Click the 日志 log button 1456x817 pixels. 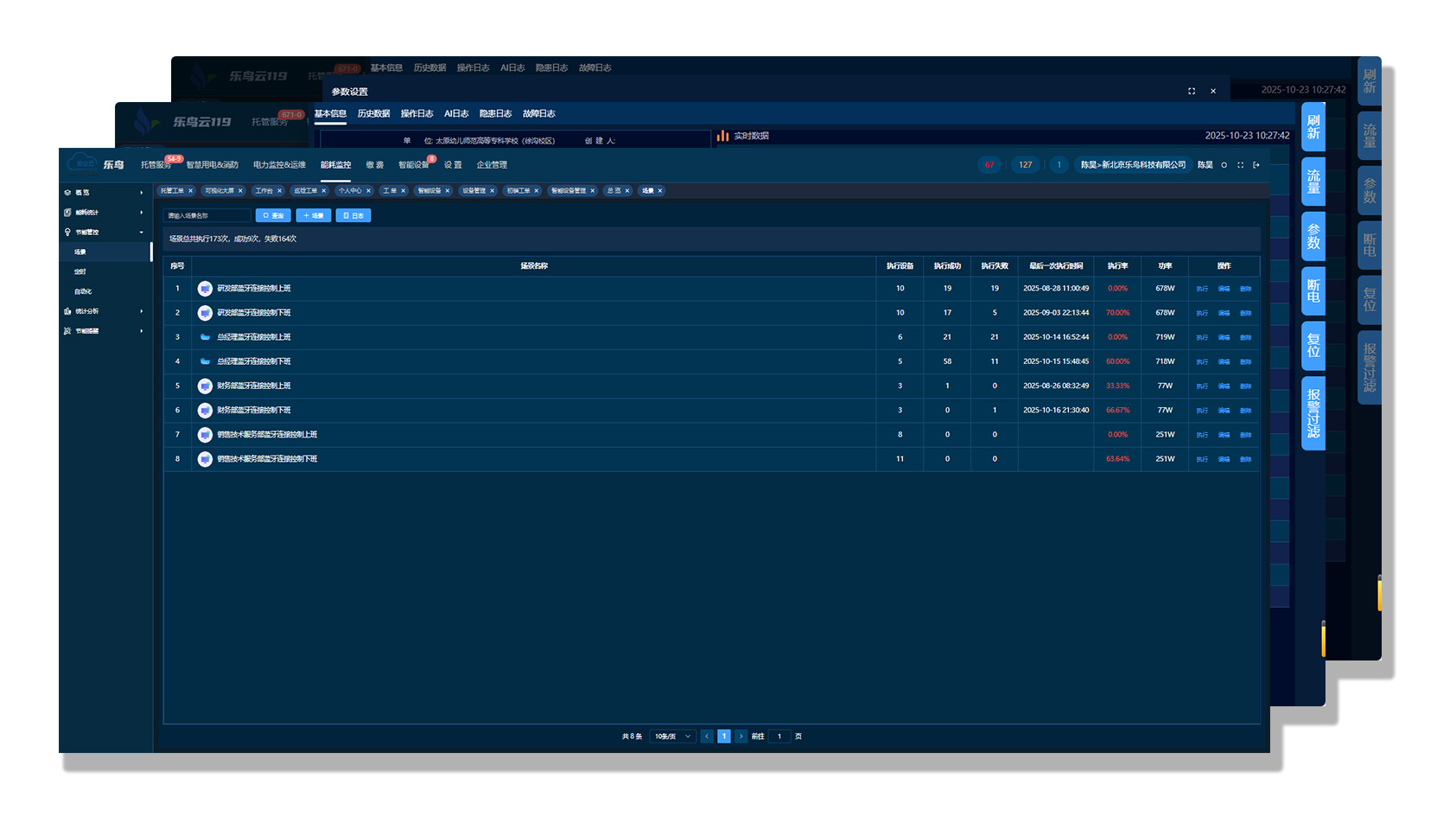tap(353, 216)
